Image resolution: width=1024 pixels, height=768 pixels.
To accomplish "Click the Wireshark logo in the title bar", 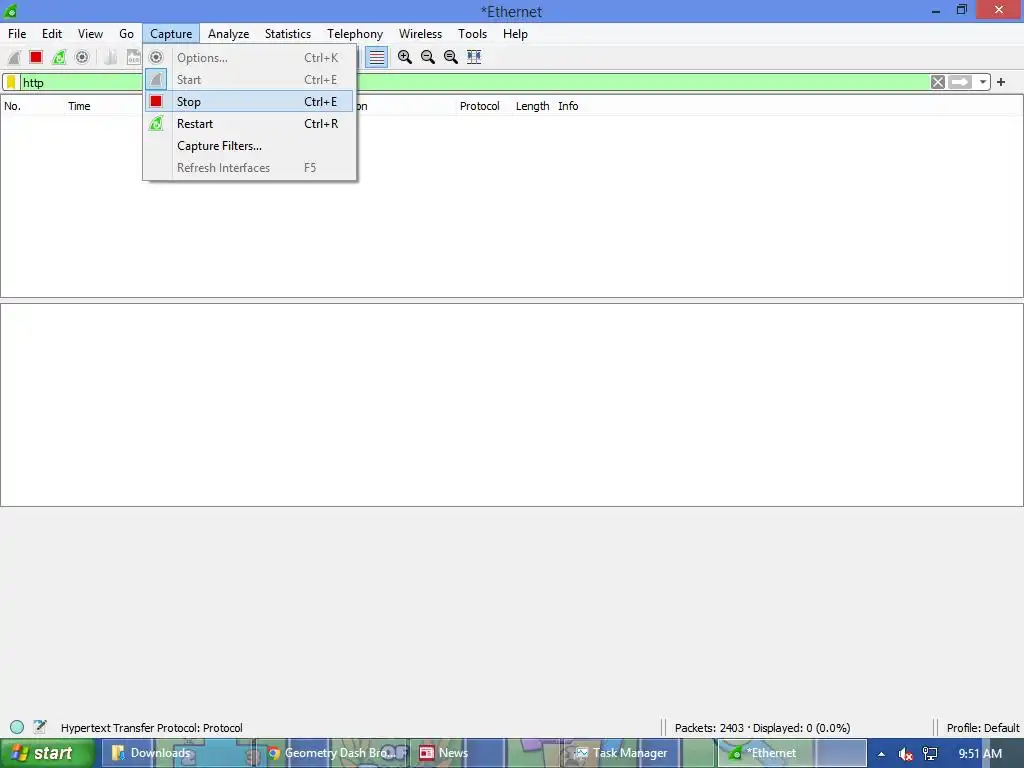I will 10,11.
